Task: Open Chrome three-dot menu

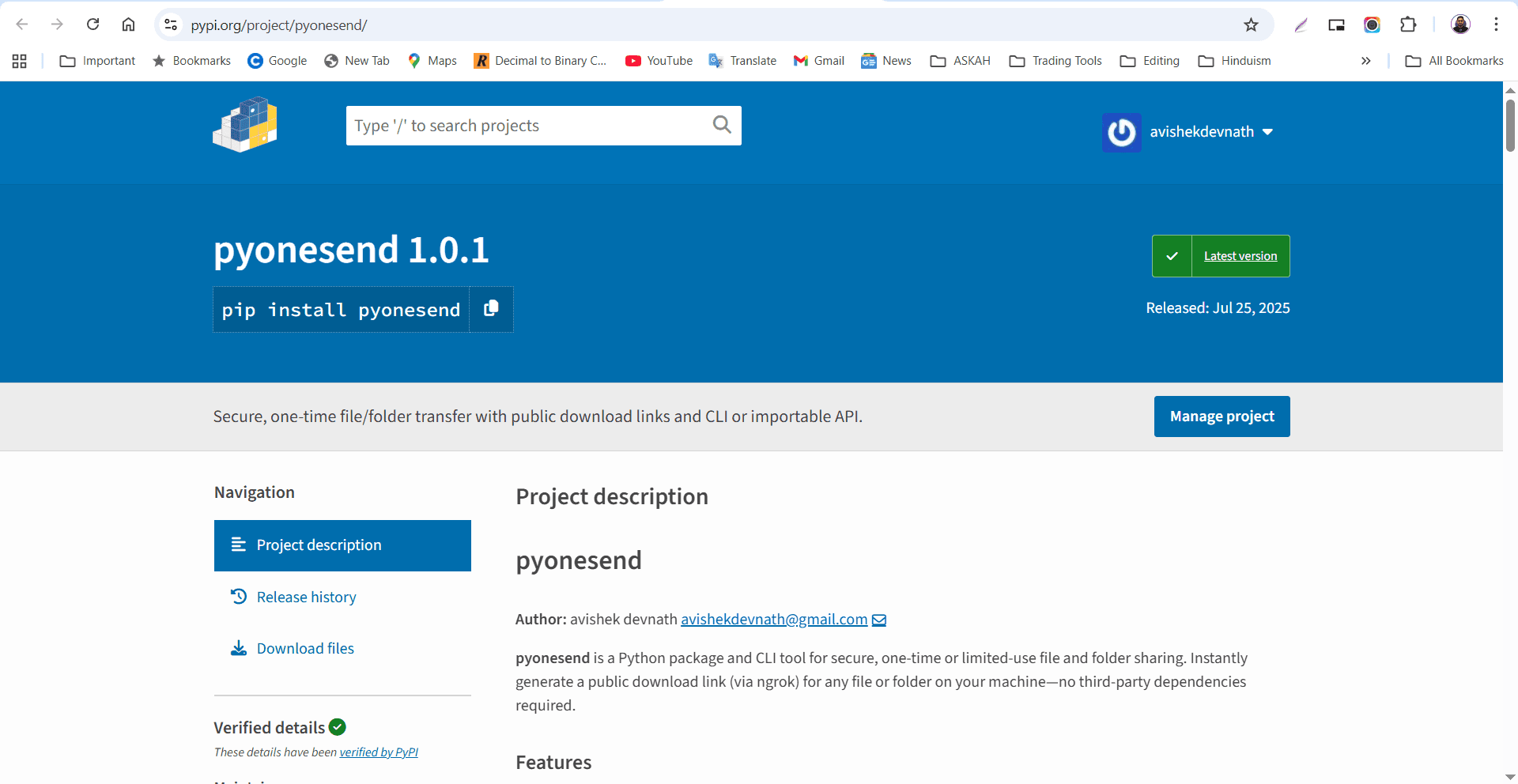Action: point(1496,24)
